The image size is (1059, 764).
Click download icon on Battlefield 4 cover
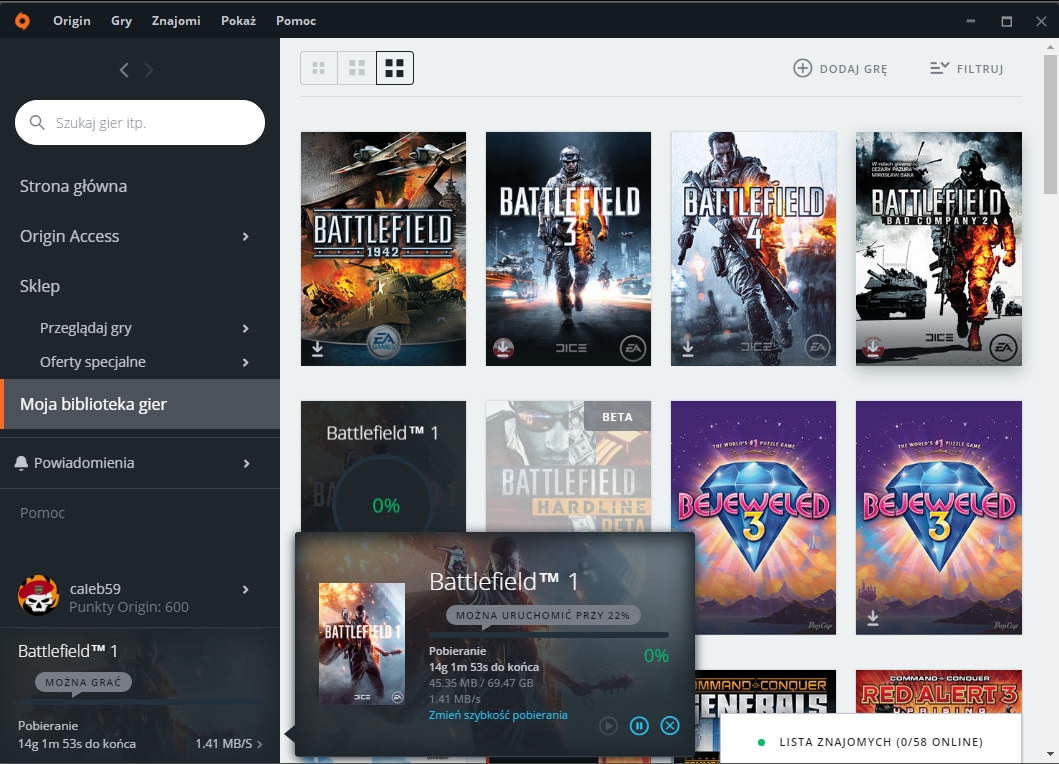point(688,349)
